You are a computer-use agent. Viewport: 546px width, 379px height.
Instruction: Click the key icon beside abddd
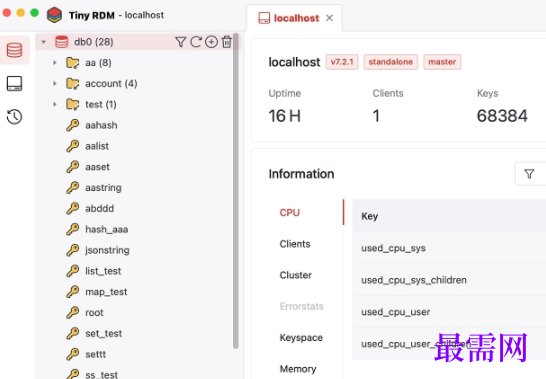point(73,208)
